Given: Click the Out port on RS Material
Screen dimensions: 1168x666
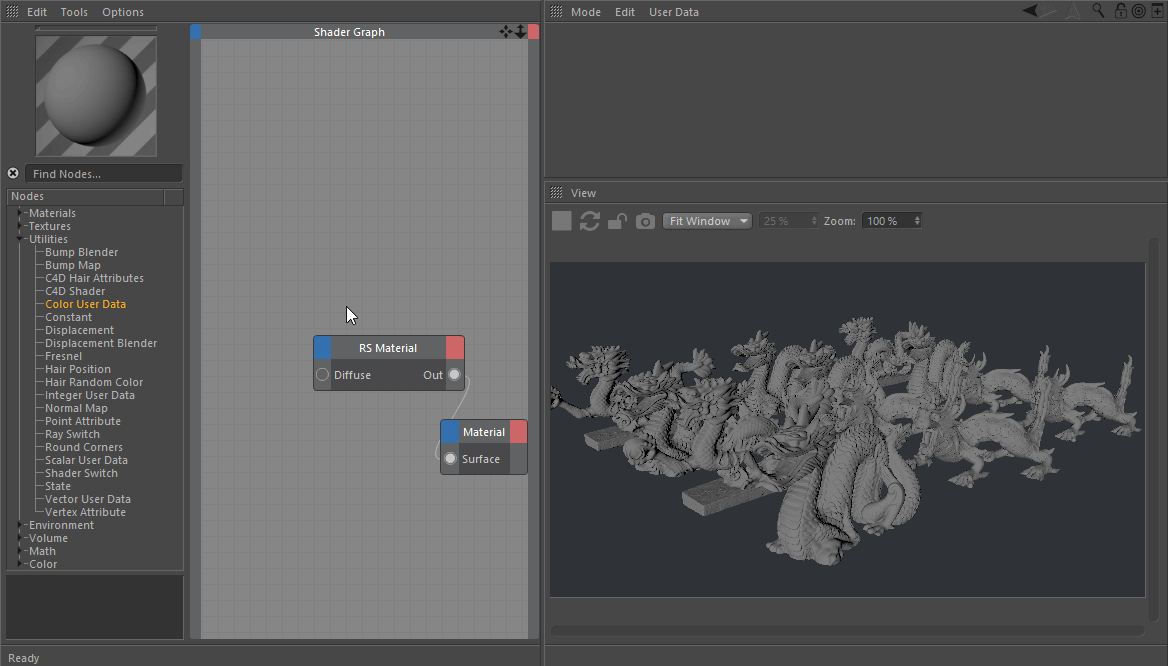Looking at the screenshot, I should click(454, 375).
